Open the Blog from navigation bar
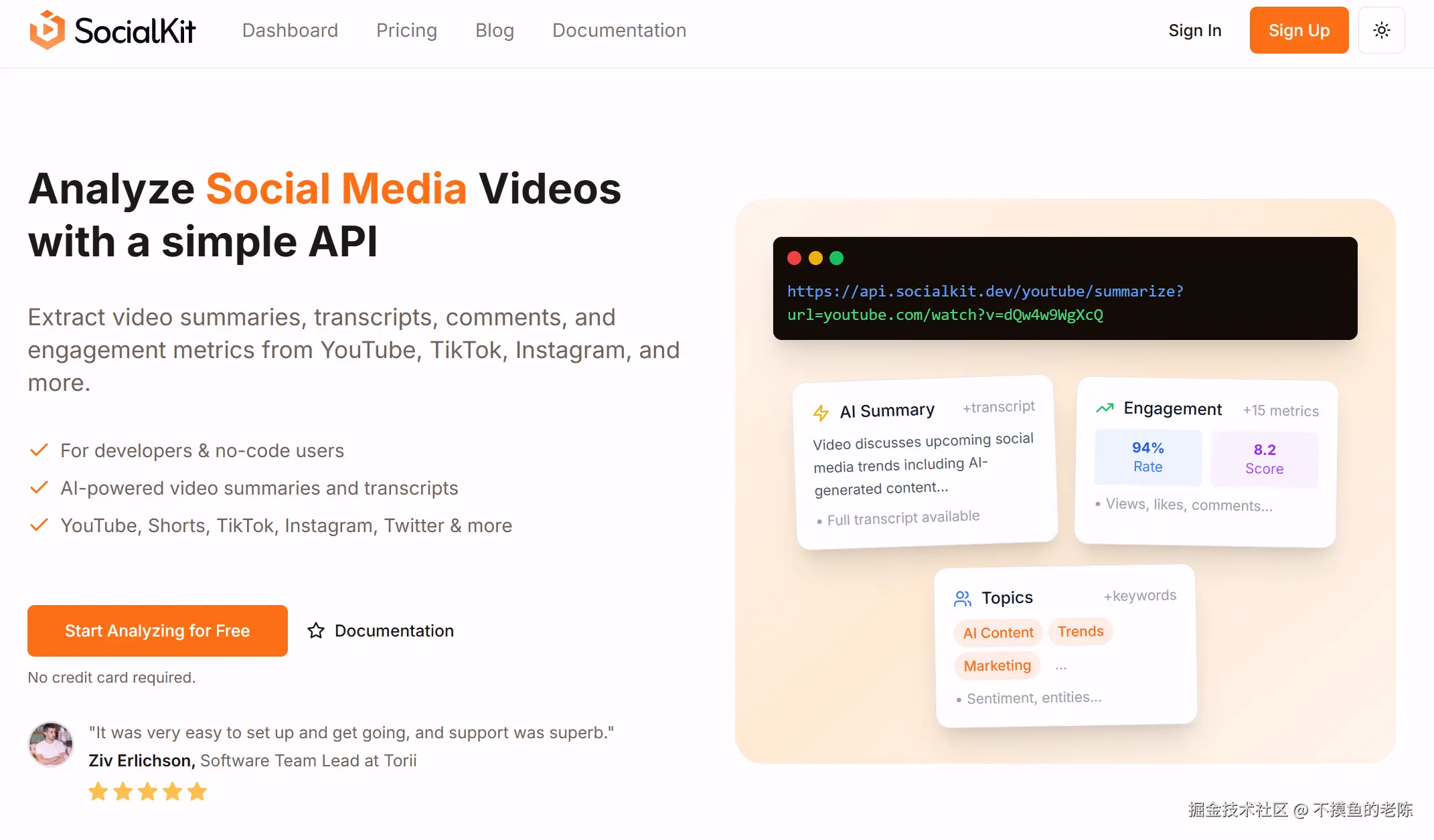The image size is (1434, 840). click(x=495, y=30)
